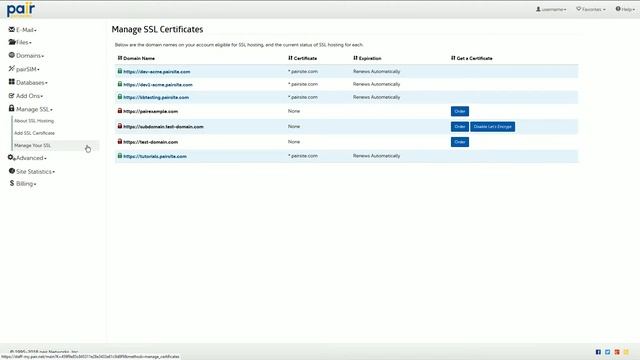Open Manage Your SSL submenu item
The height and width of the screenshot is (360, 640).
[33, 145]
